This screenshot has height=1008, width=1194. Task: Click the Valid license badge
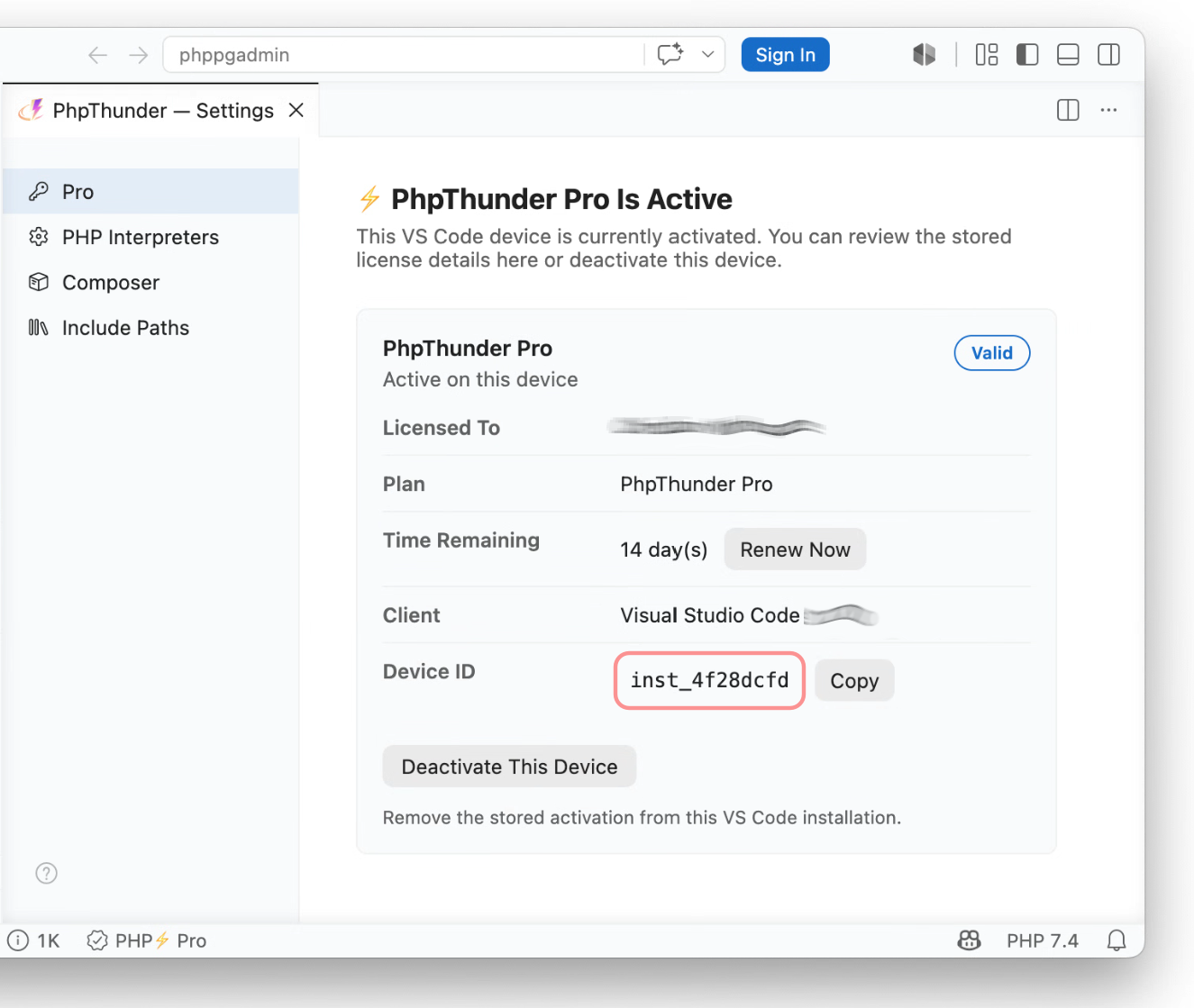(991, 353)
